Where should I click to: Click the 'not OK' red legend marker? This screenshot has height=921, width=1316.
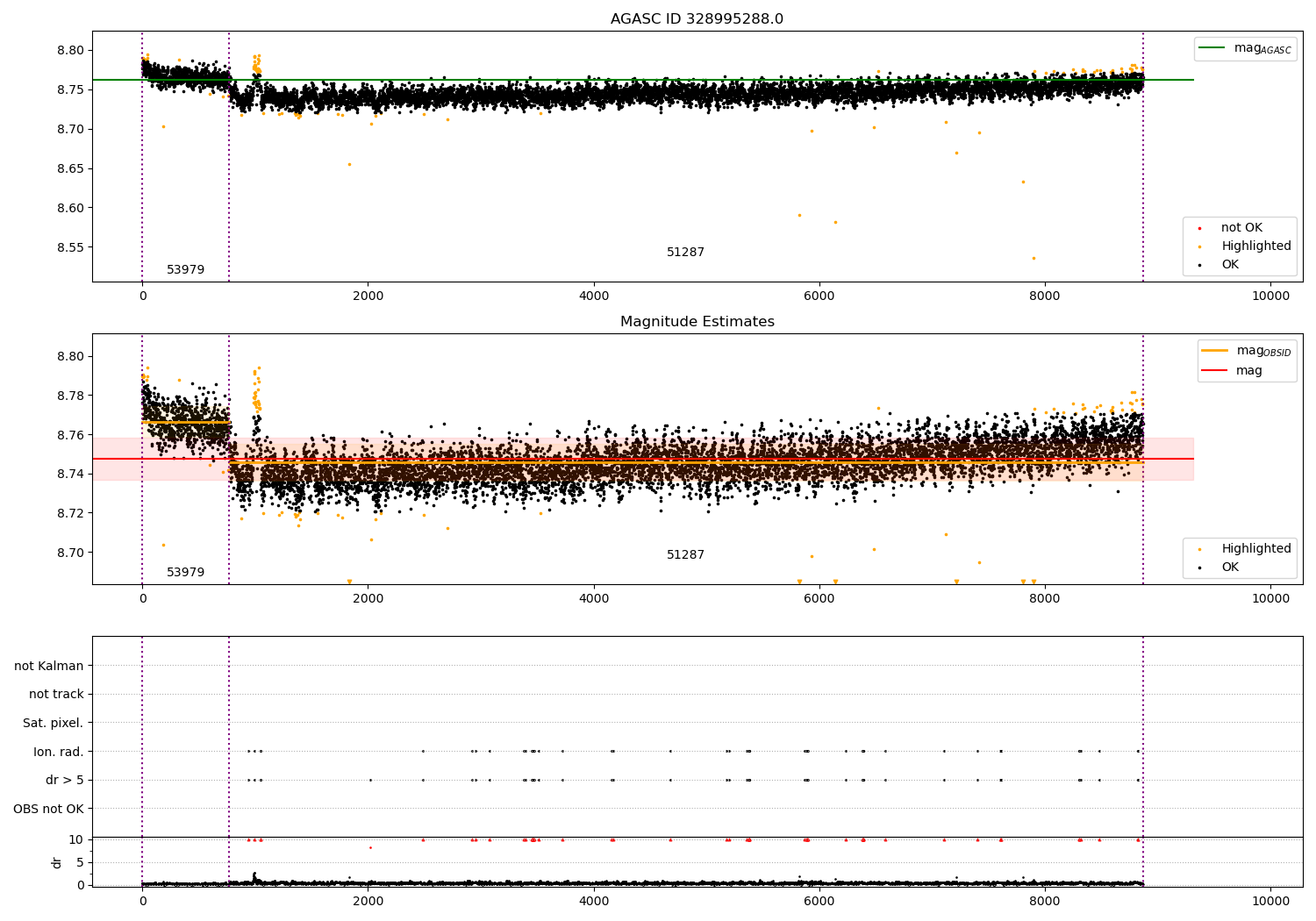(1199, 228)
